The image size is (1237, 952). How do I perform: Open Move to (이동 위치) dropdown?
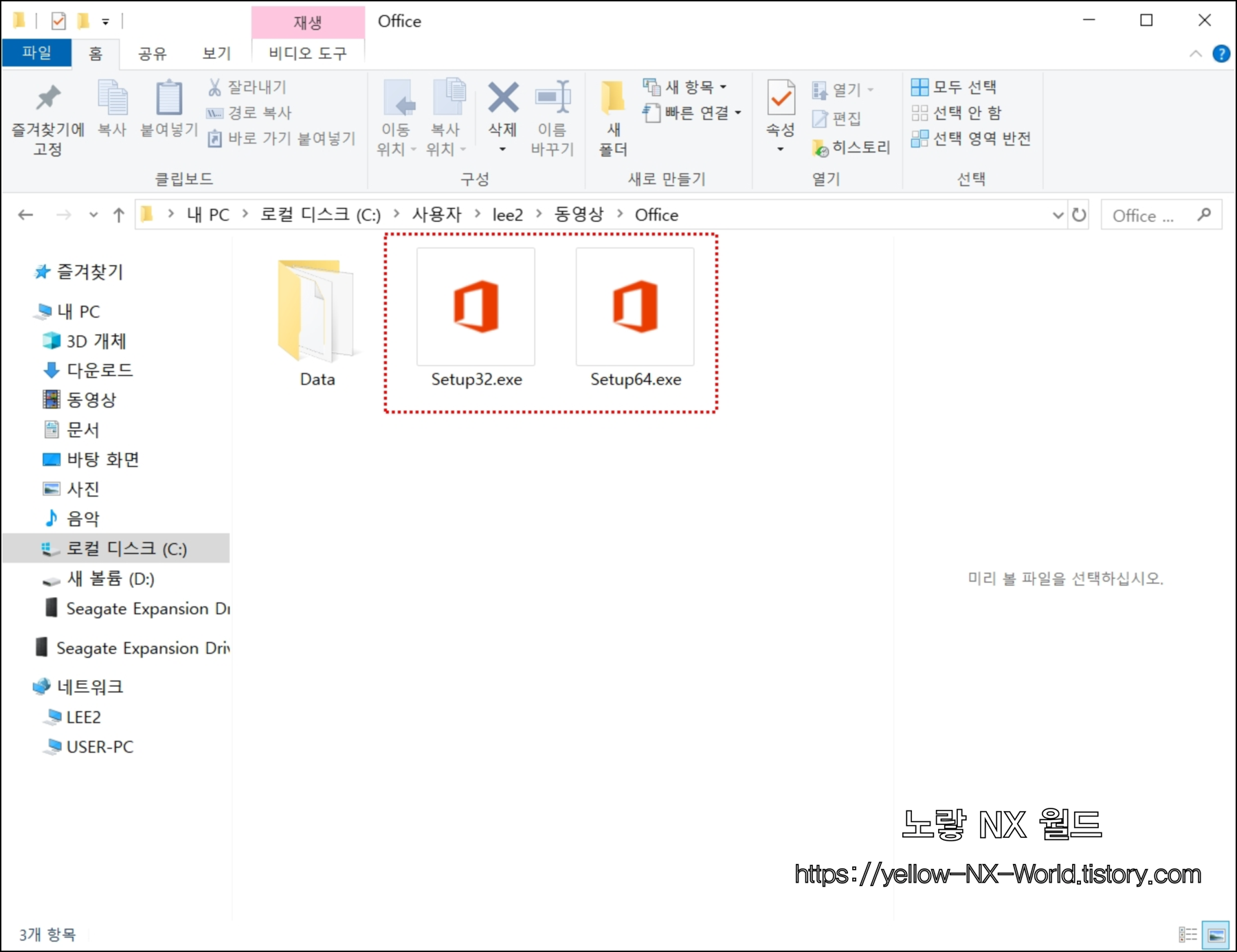coord(397,120)
